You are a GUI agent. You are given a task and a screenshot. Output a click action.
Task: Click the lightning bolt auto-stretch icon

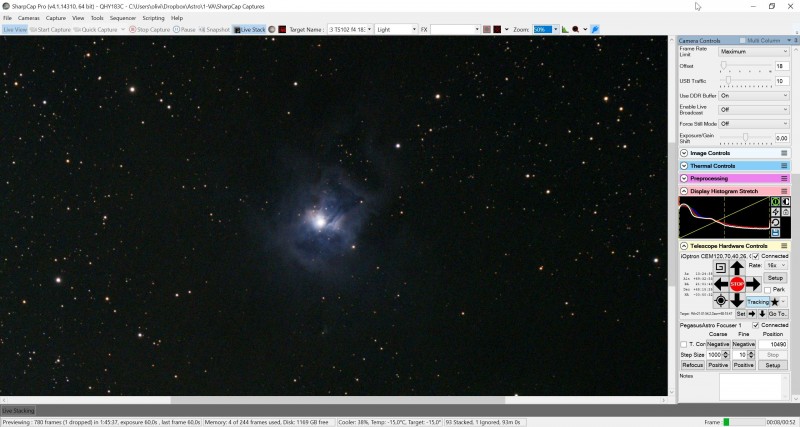[775, 212]
